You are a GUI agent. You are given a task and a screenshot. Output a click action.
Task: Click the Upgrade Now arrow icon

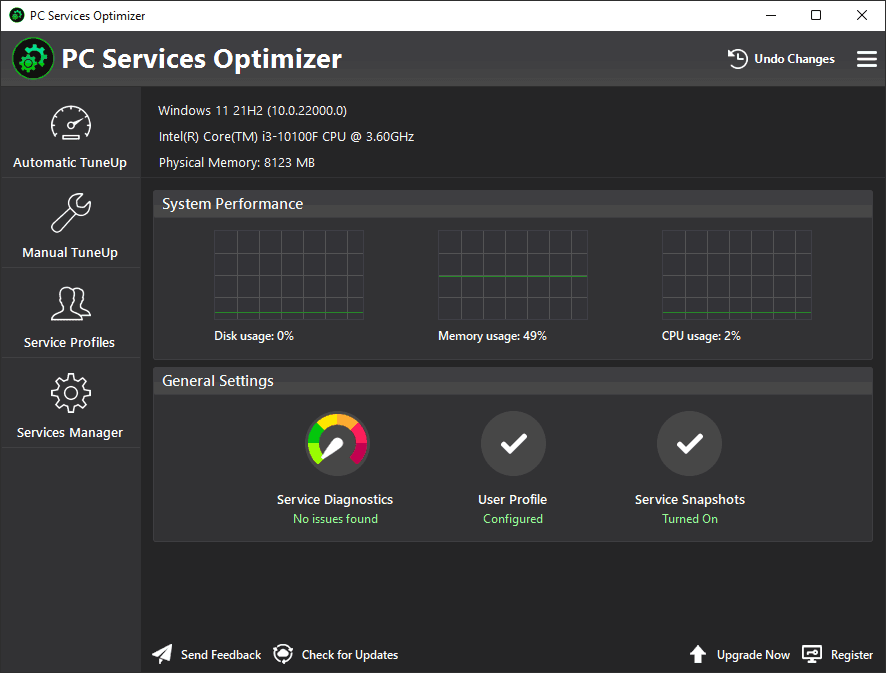(698, 654)
